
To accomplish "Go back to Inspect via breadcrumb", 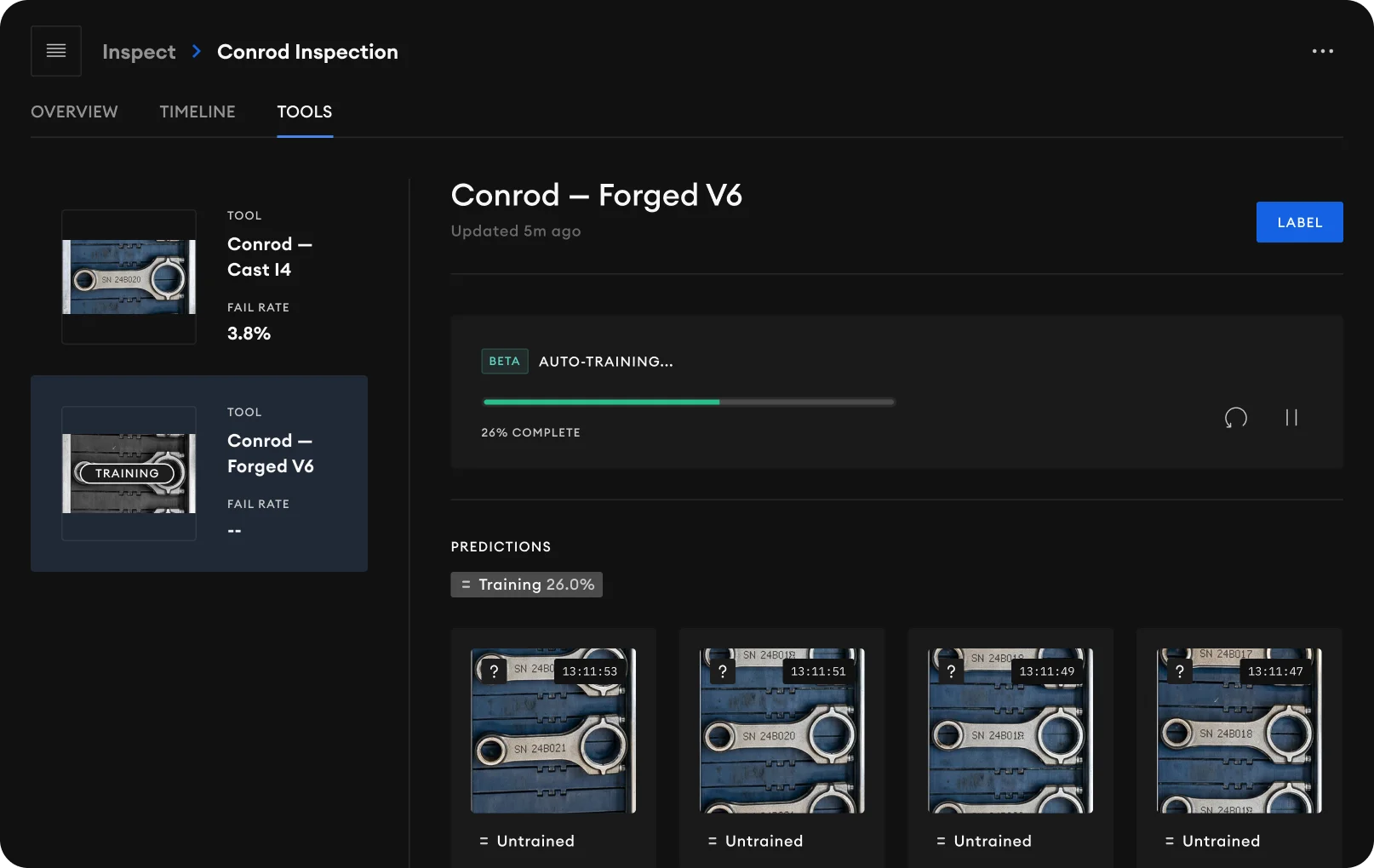I will (139, 52).
